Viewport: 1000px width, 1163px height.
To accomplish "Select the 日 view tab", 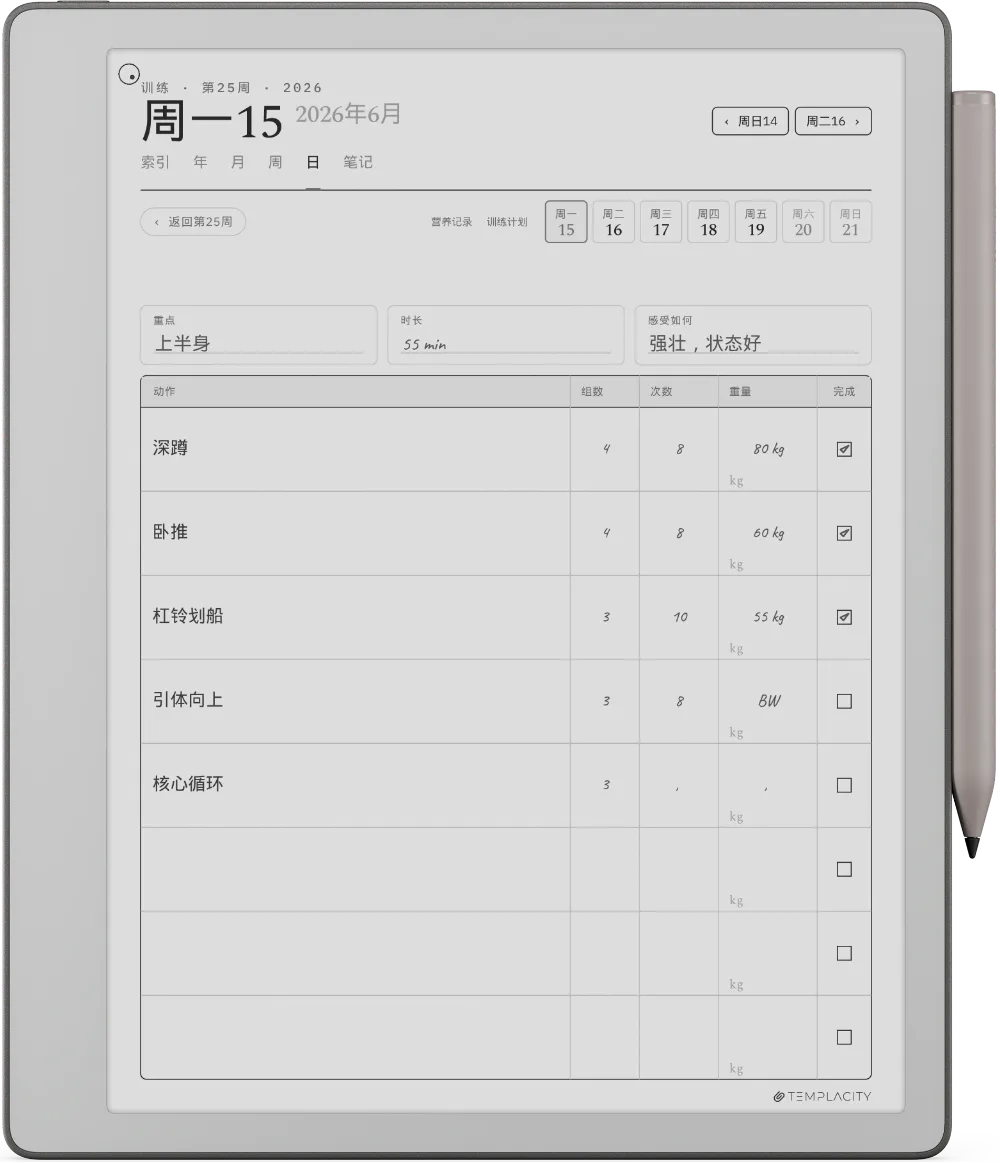I will (x=313, y=162).
